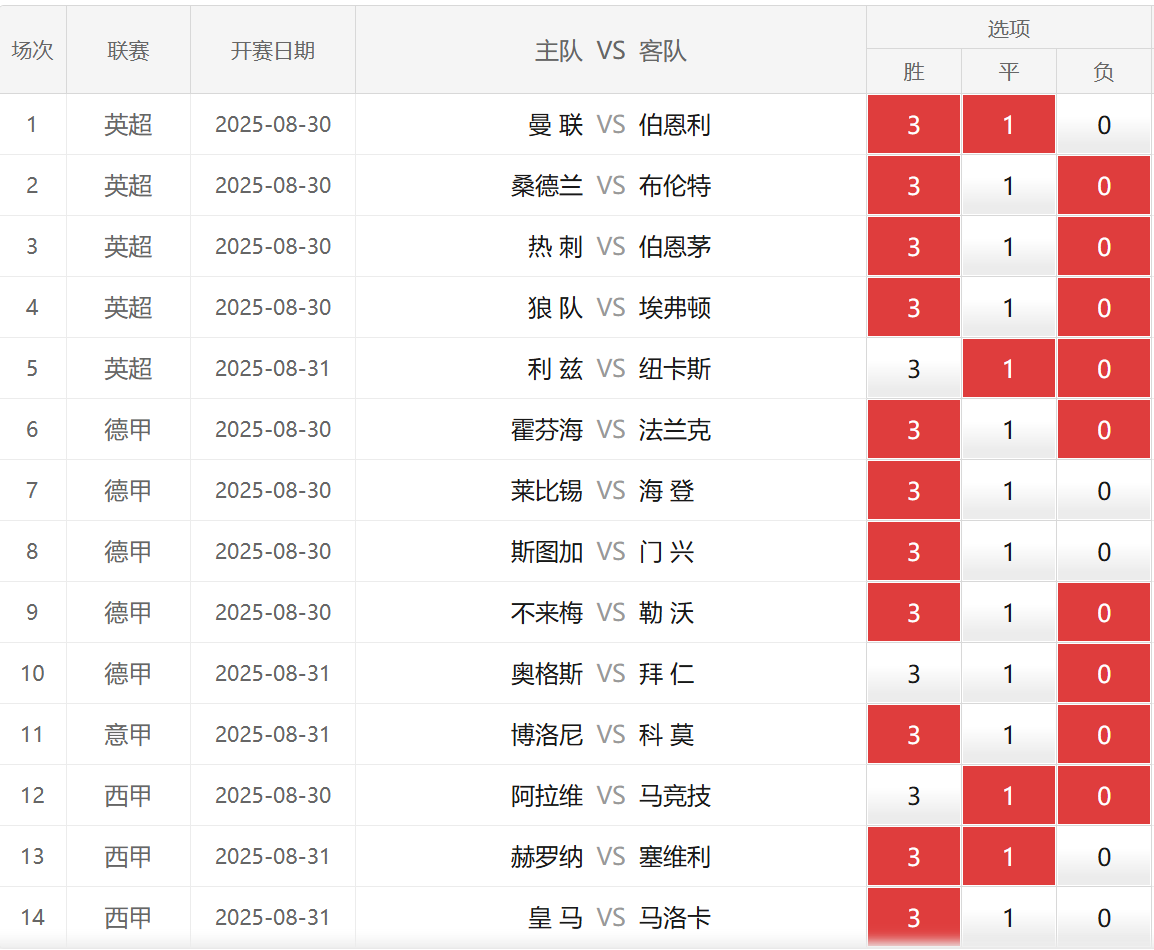Select win option 3 for 奥格斯 vs 拜仁
Screen dimensions: 1154x950
[x=913, y=674]
